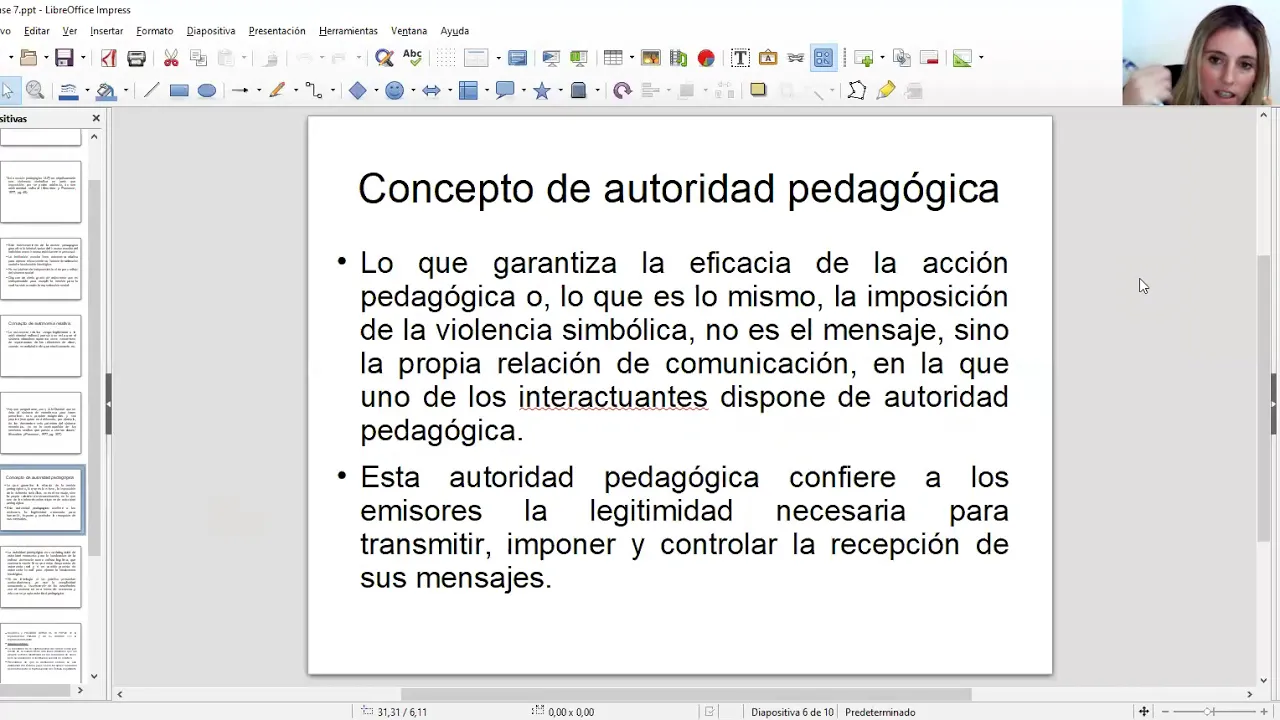Expand symbol shapes smiley dropdown
The image size is (1280, 720).
pos(412,91)
